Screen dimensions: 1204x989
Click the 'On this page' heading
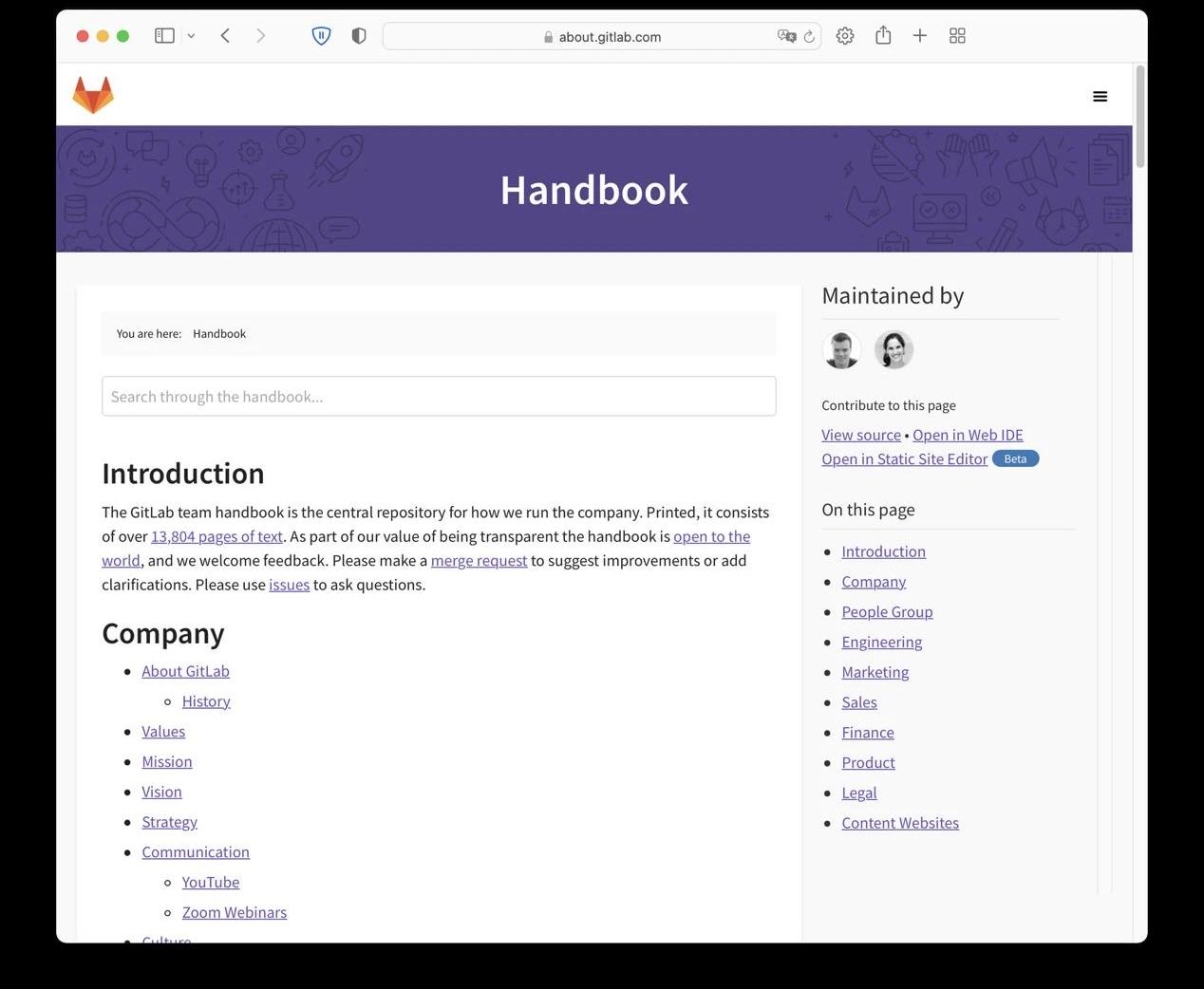(x=868, y=510)
